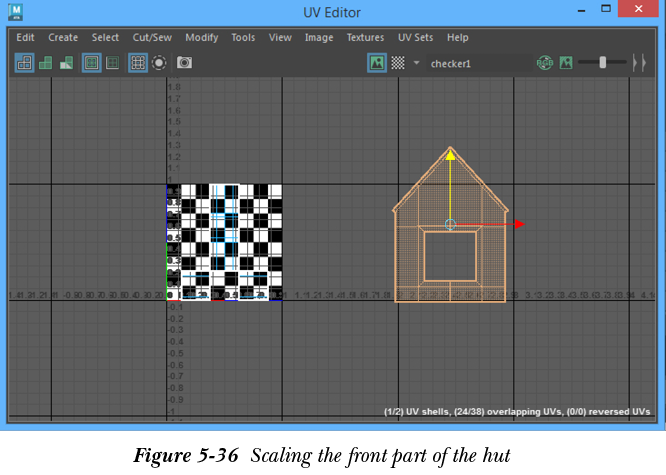This screenshot has width=666, height=475.
Task: Open the Edit menu
Action: (25, 37)
